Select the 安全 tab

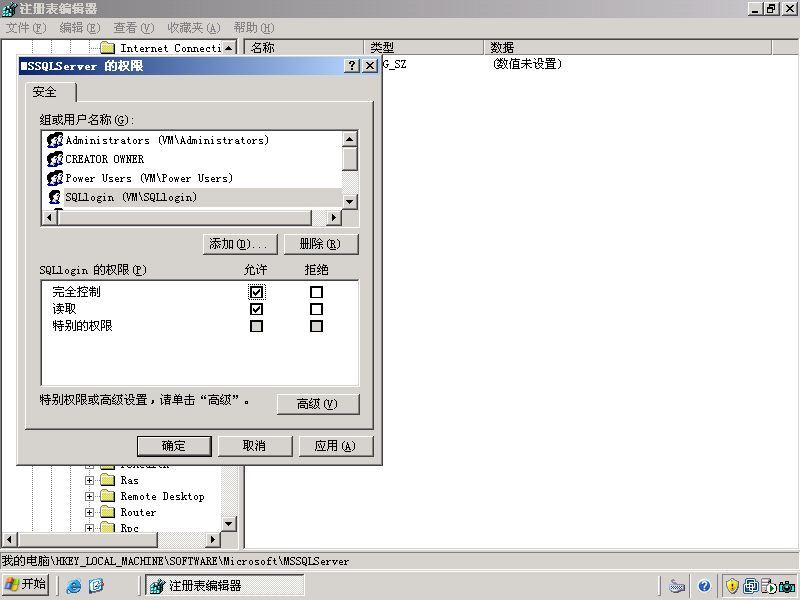point(51,92)
